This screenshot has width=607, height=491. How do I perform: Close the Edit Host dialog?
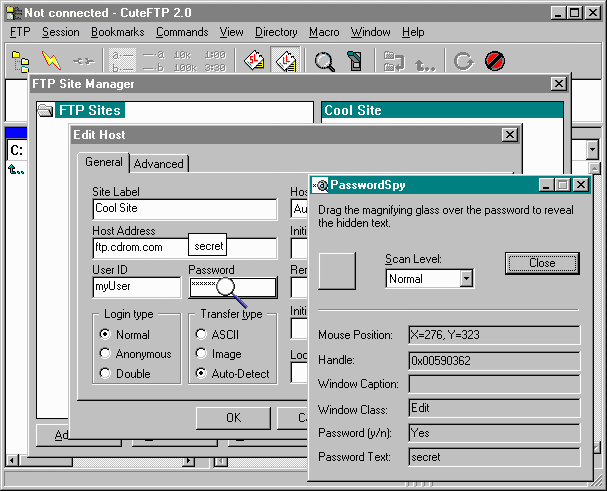tap(510, 135)
